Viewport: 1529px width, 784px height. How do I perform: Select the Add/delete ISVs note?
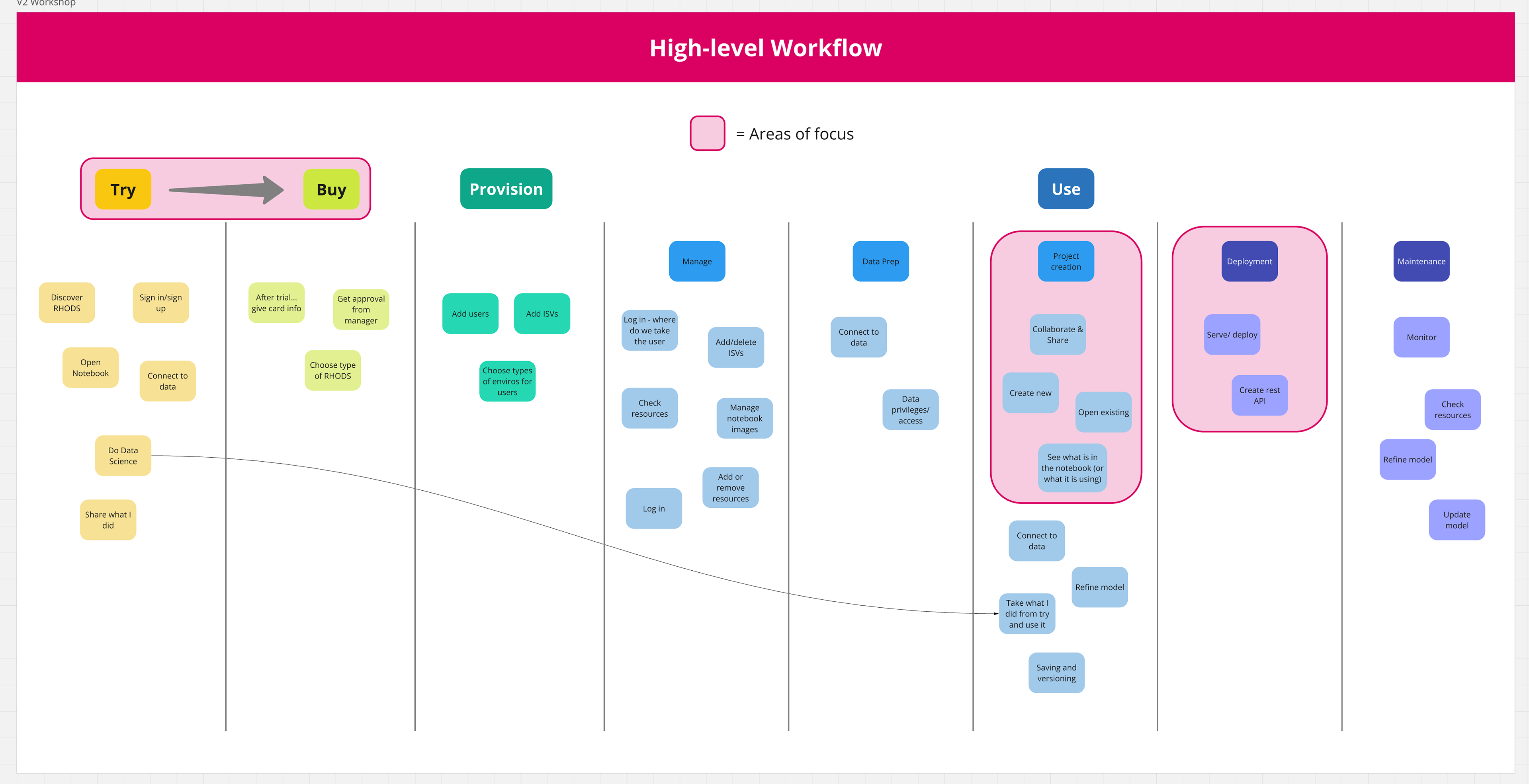point(736,347)
